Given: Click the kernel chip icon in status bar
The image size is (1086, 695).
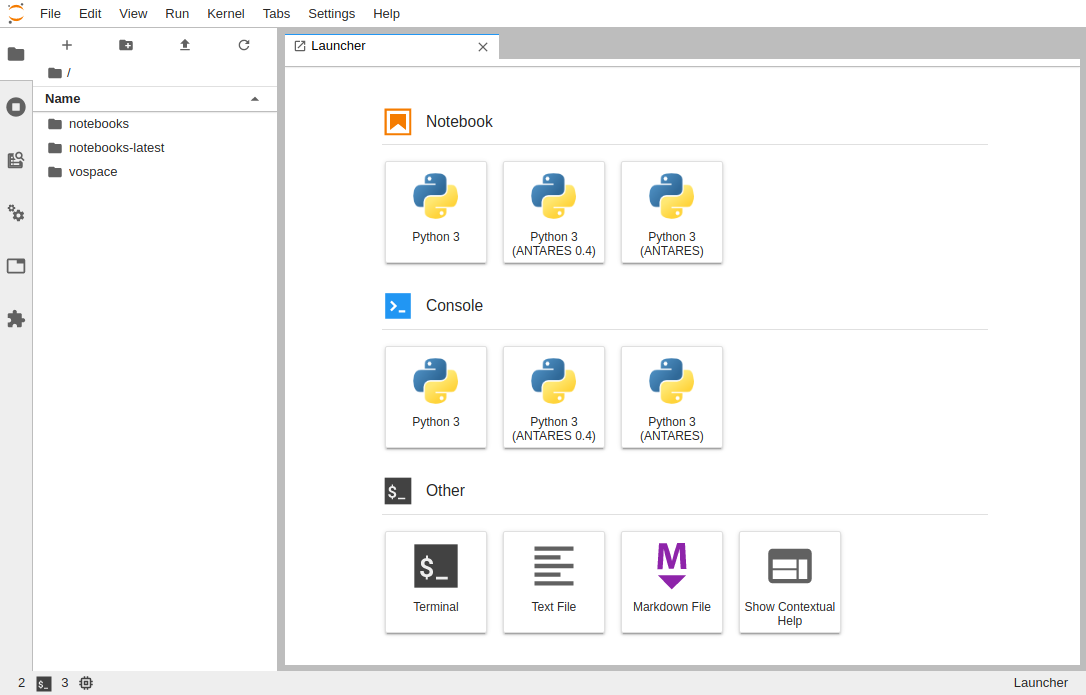Looking at the screenshot, I should tap(86, 683).
